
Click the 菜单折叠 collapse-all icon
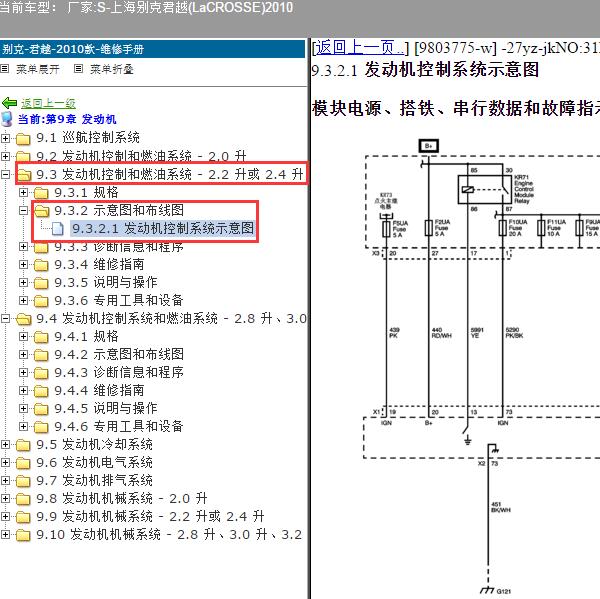[78, 69]
